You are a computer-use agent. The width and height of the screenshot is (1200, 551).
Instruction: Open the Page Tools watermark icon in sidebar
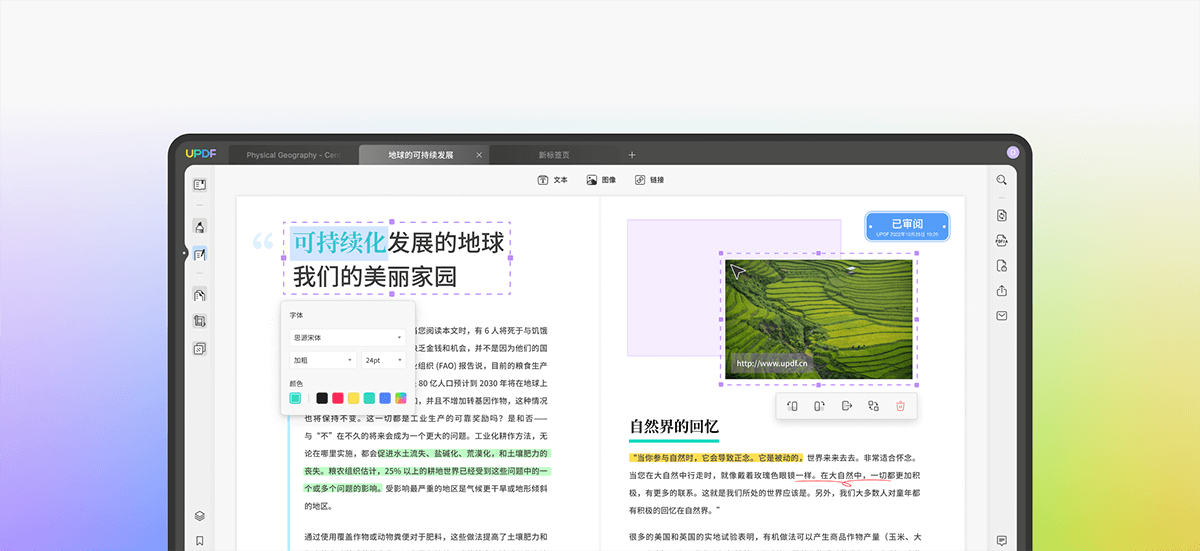click(x=200, y=349)
